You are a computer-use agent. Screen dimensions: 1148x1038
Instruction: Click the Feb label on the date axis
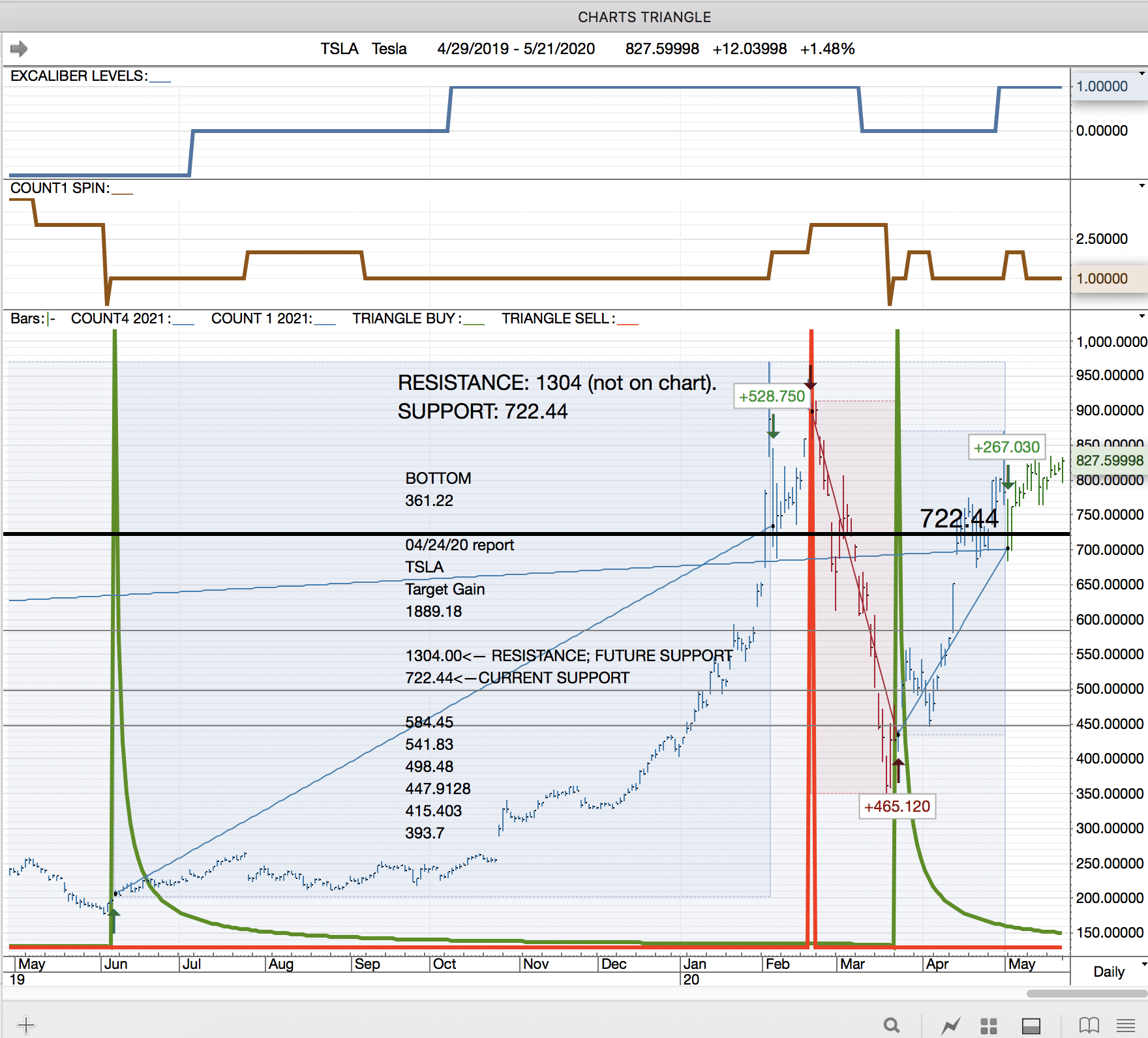pos(778,964)
